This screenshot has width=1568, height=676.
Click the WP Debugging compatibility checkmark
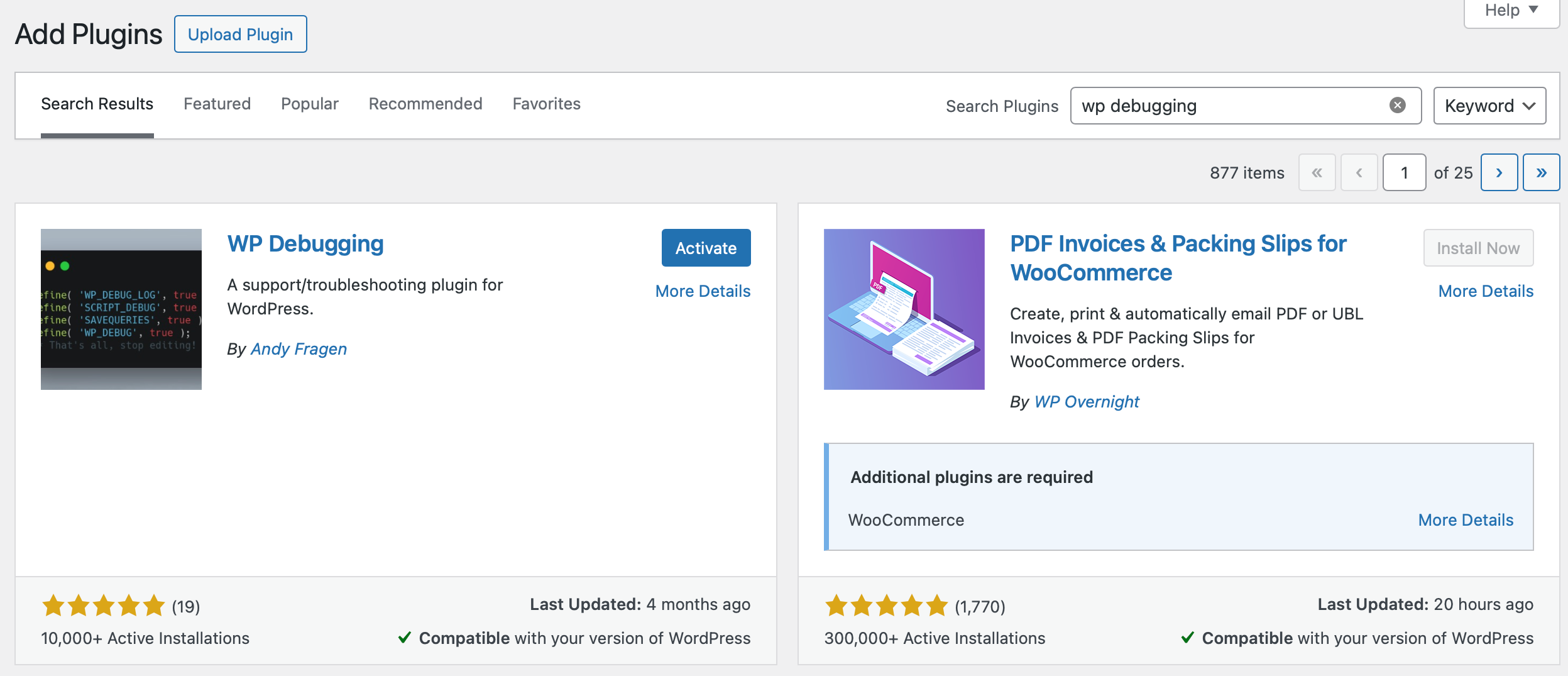(405, 638)
